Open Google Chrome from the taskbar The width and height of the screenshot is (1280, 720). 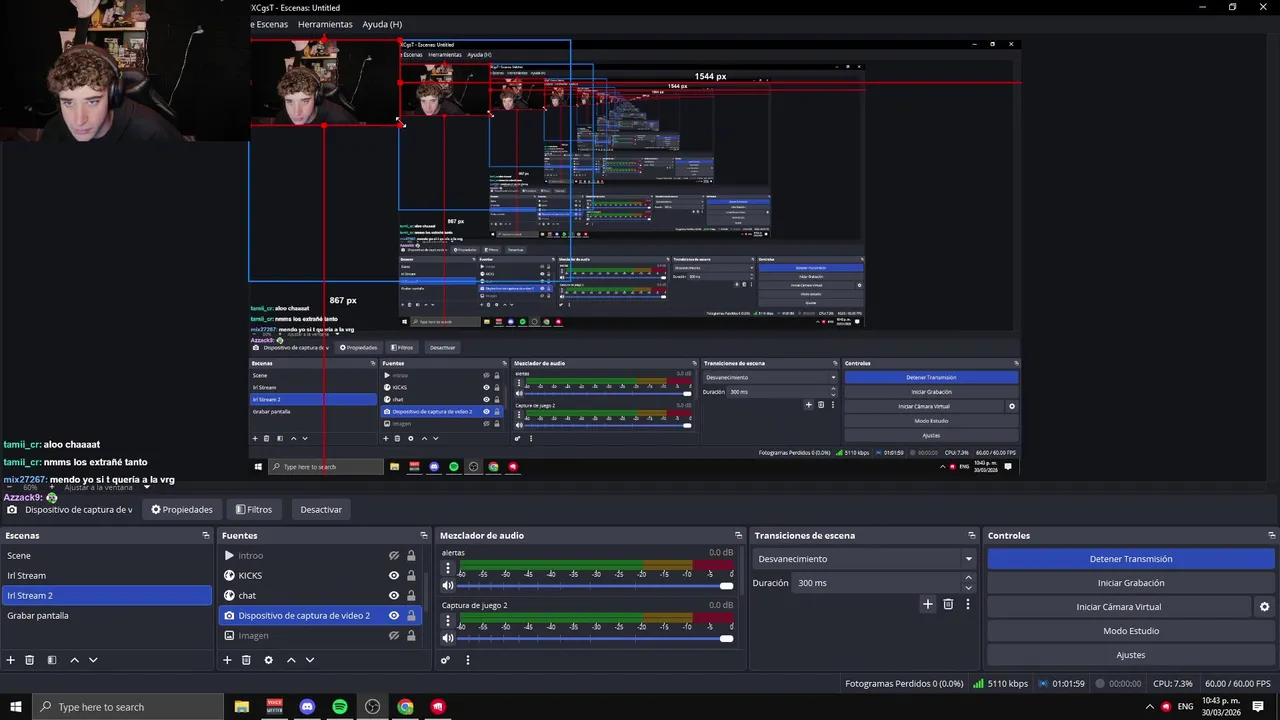405,707
